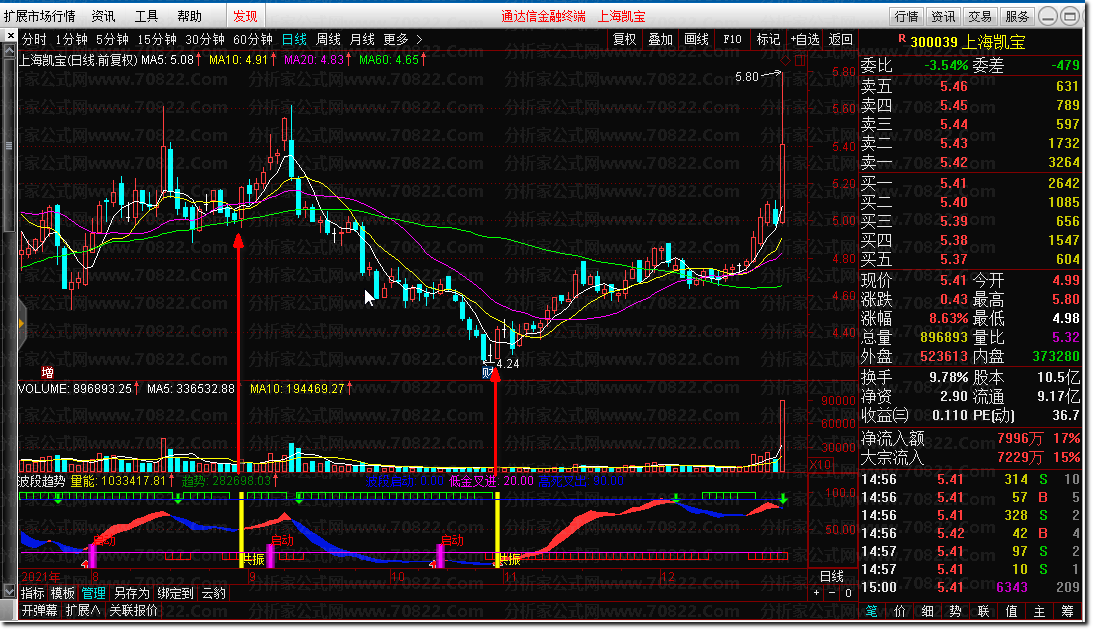The width and height of the screenshot is (1094, 630).
Task: Click the 15:00 trade row showing 6343
Action: (x=971, y=587)
